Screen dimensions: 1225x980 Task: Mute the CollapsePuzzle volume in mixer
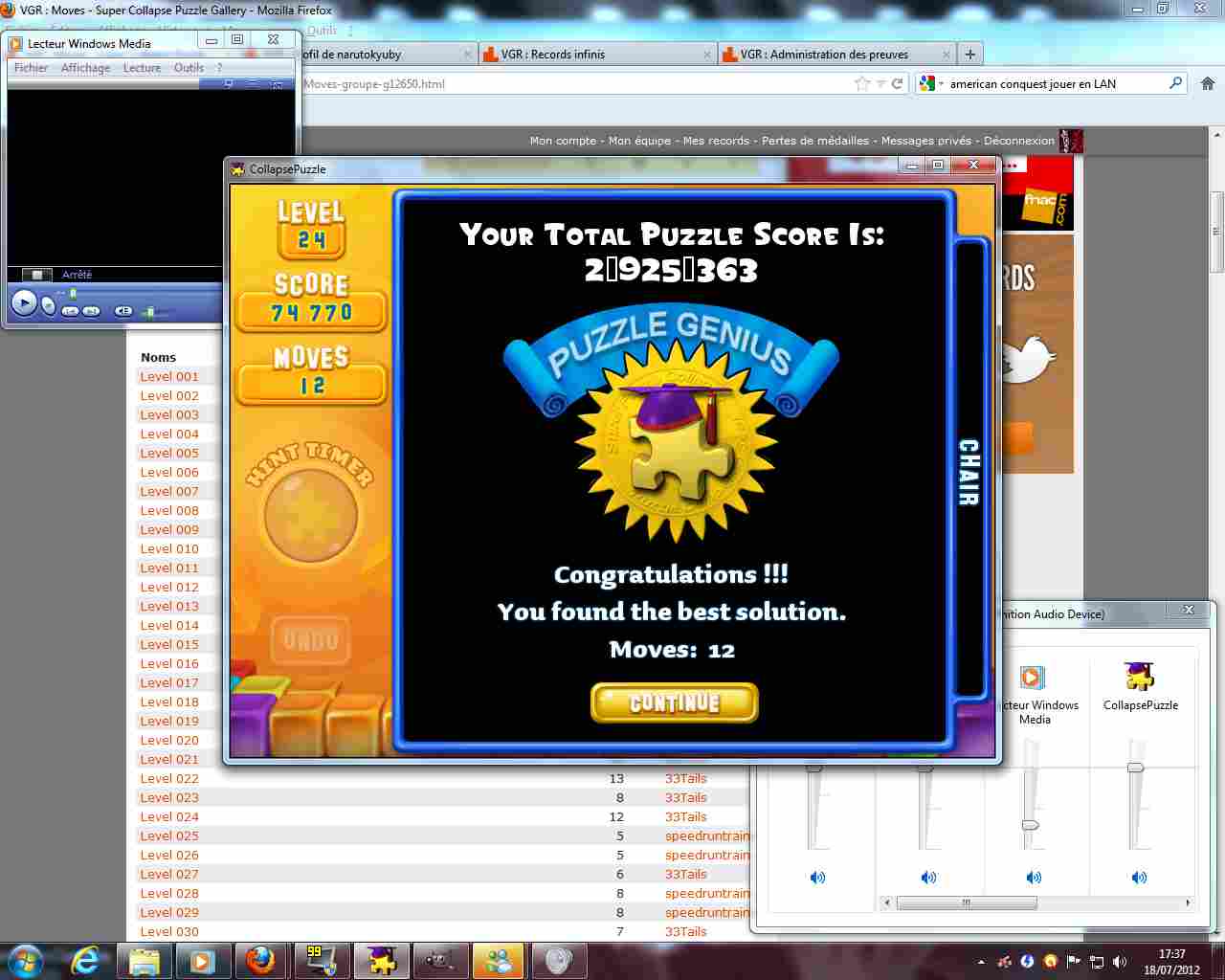click(x=1139, y=877)
